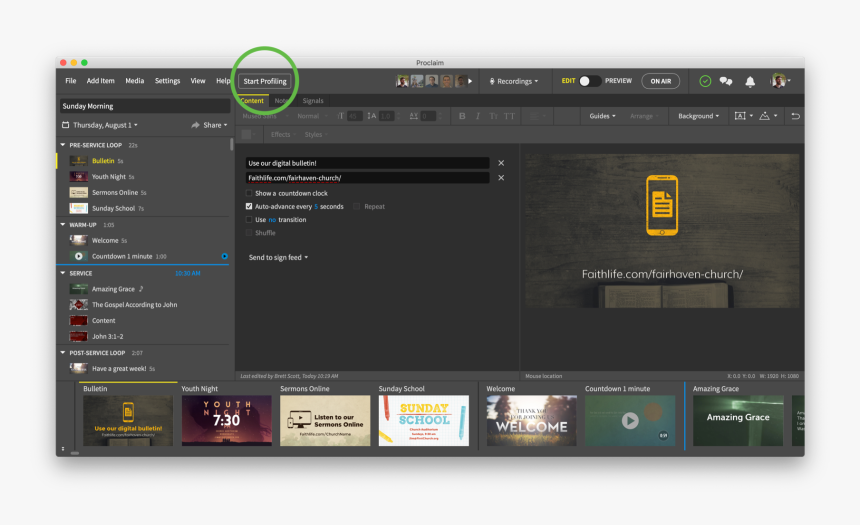860x525 pixels.
Task: Open the Share dropdown
Action: [x=209, y=125]
